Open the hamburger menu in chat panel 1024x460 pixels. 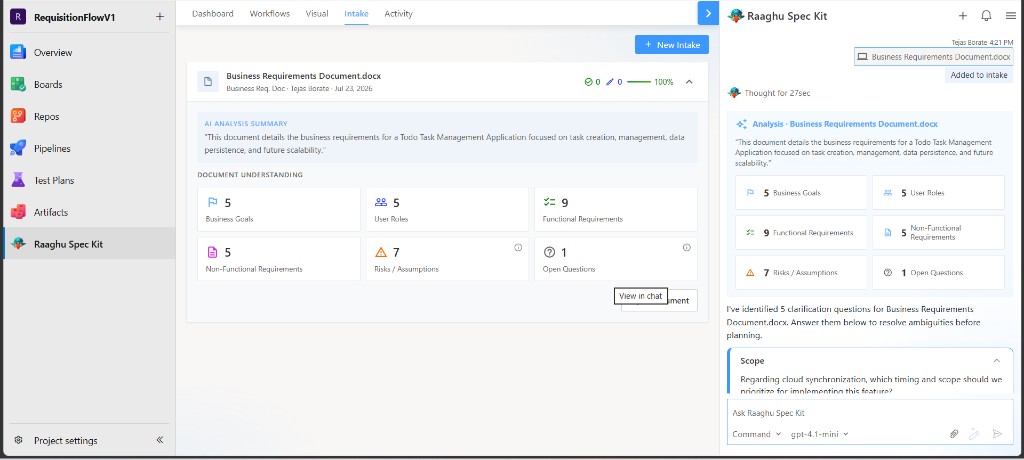1010,16
